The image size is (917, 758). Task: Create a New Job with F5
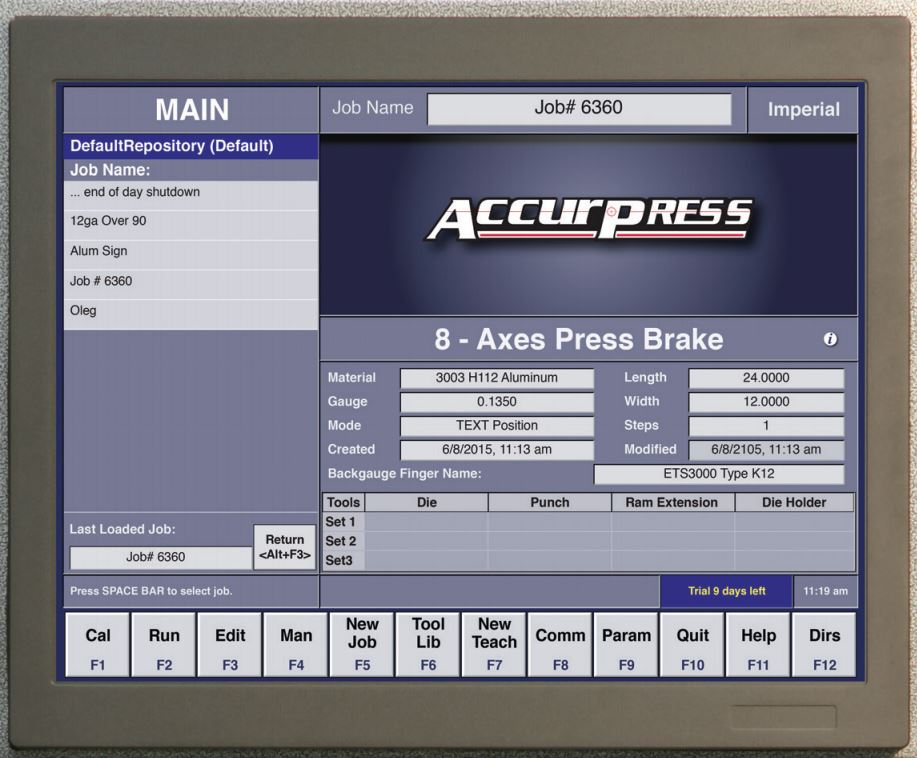[361, 643]
